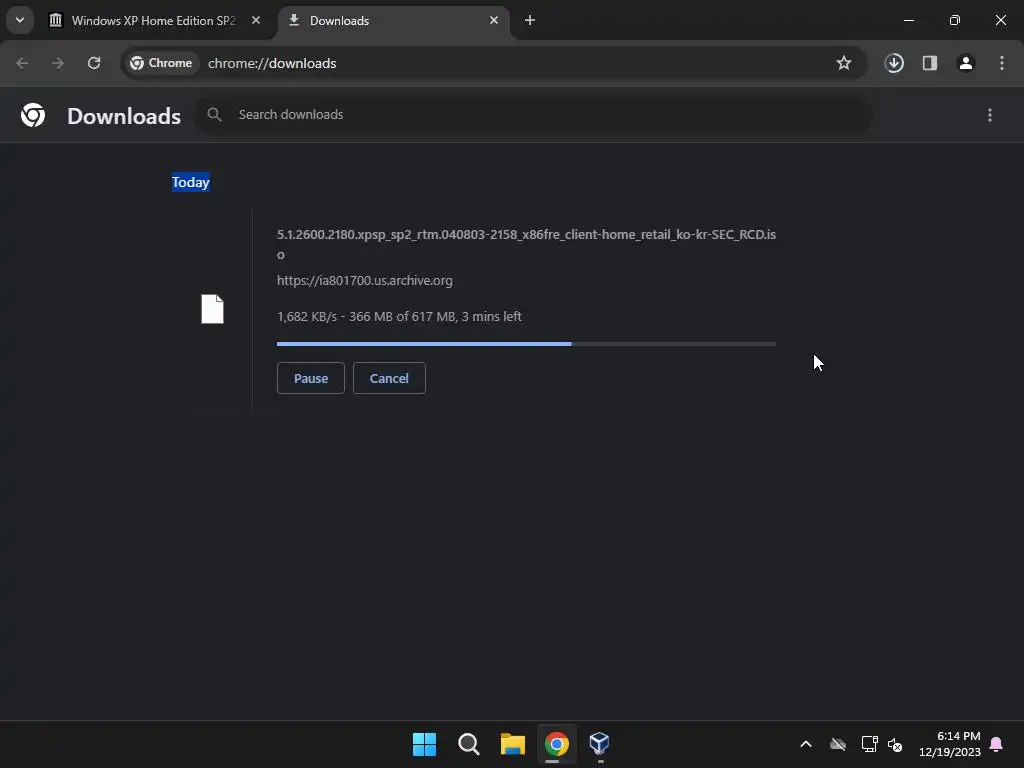Viewport: 1024px width, 768px height.
Task: Switch to the Windows XP Home Edition SP2 tab
Action: (x=153, y=21)
